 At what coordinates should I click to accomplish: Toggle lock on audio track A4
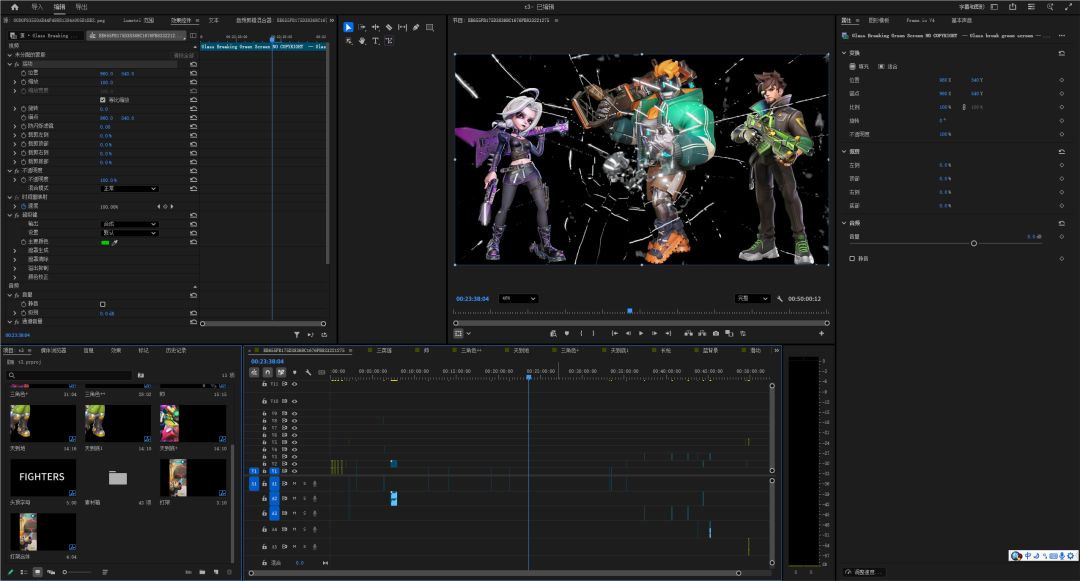(264, 530)
